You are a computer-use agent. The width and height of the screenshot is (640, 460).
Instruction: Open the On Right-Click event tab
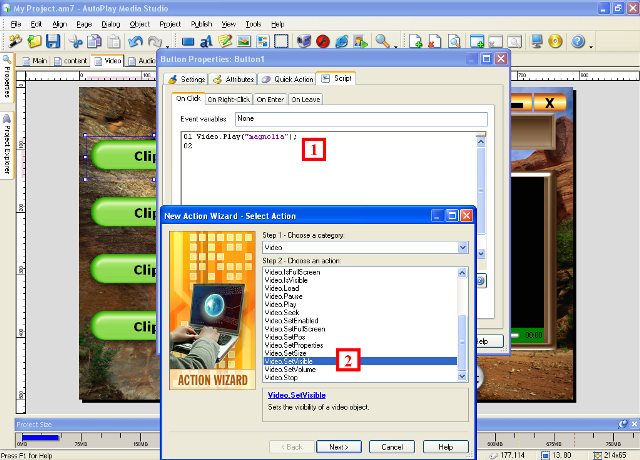(x=228, y=99)
